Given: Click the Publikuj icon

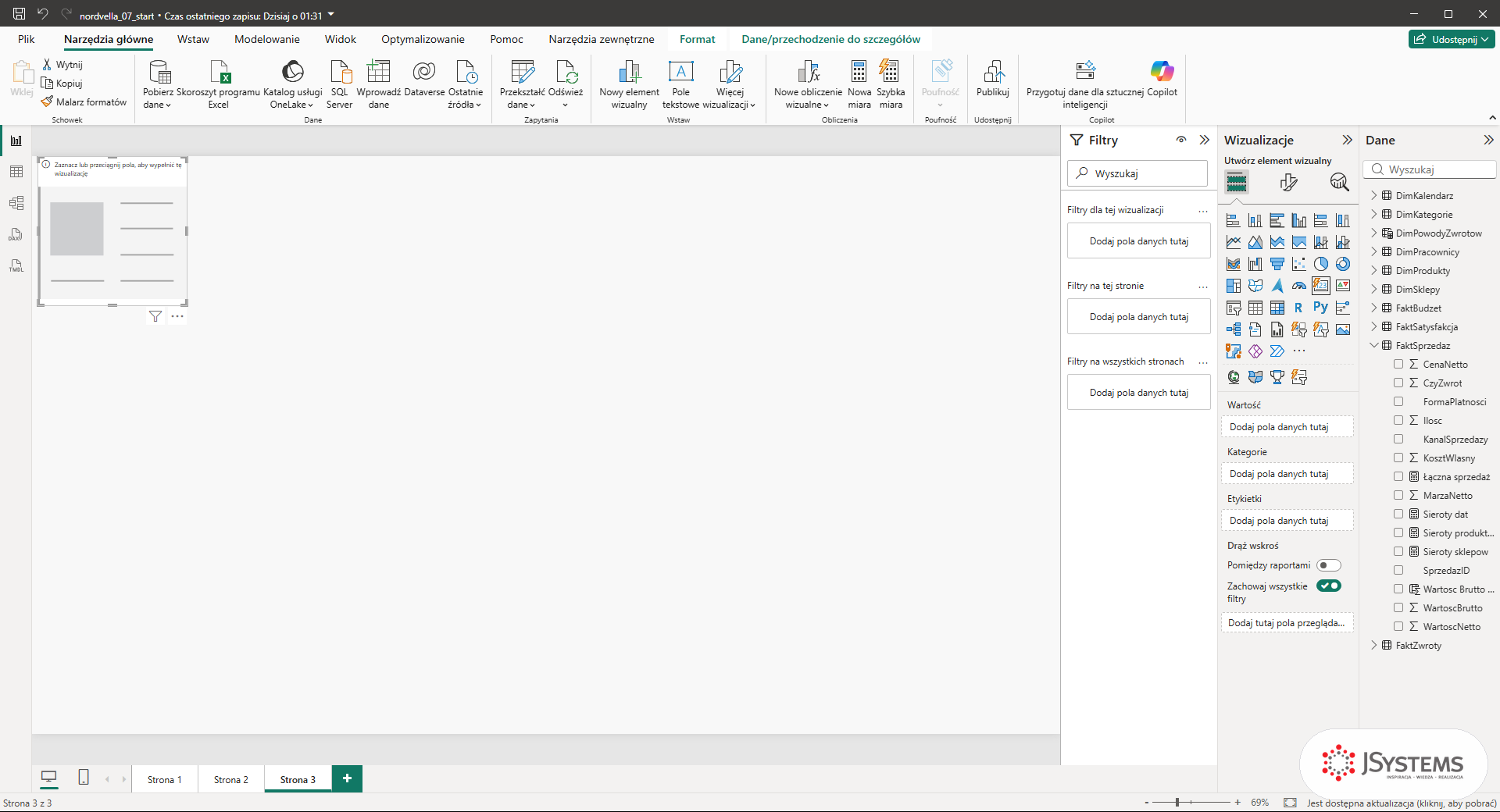Looking at the screenshot, I should (993, 78).
